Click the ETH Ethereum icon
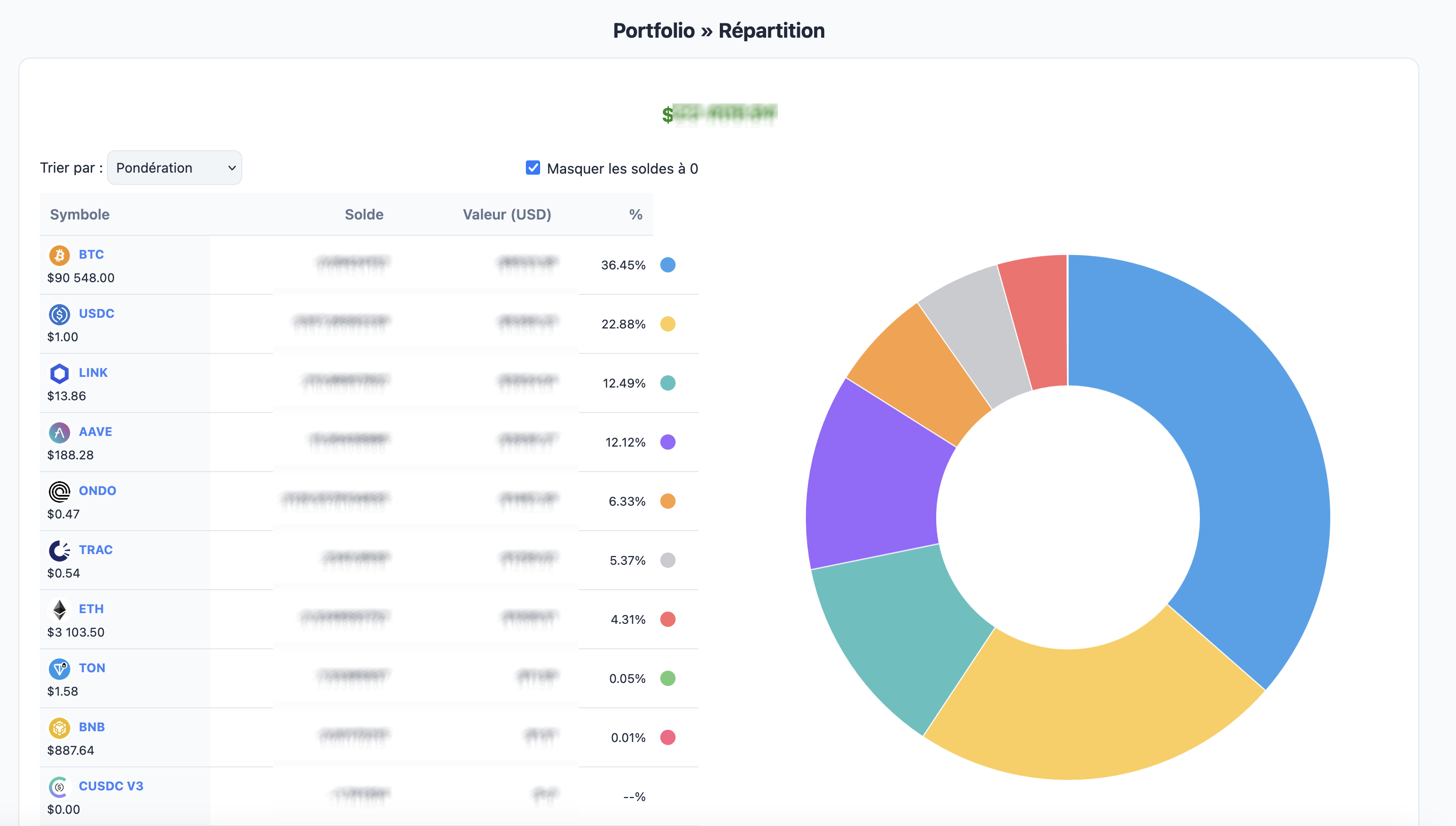The height and width of the screenshot is (826, 1456). [x=60, y=610]
